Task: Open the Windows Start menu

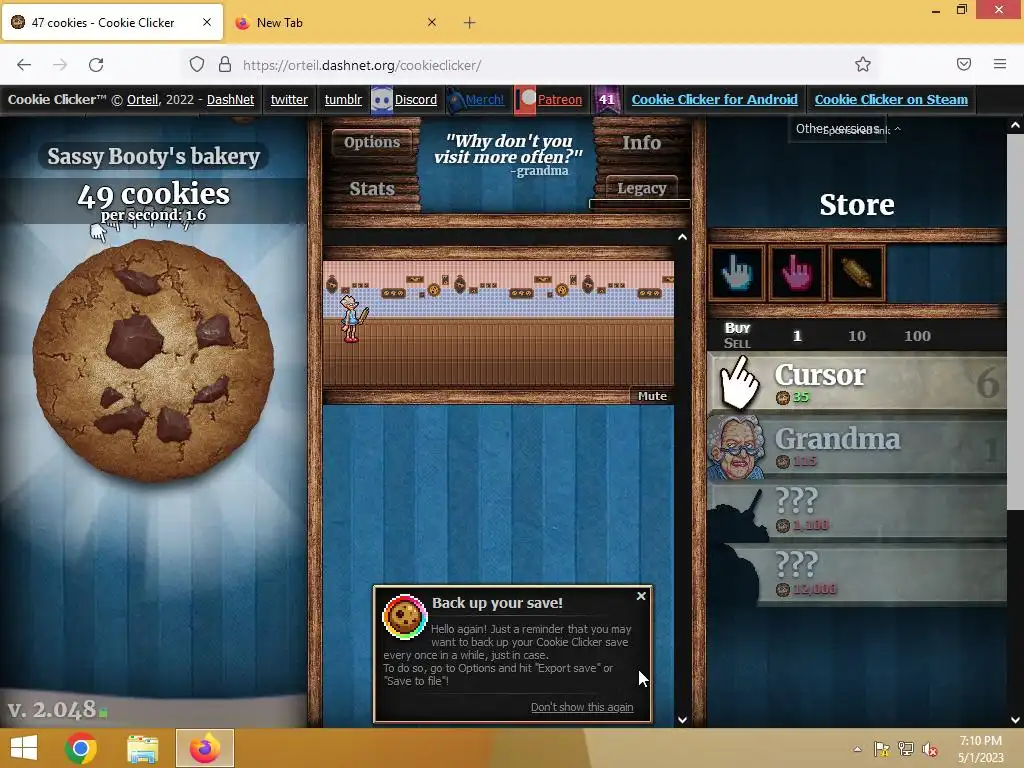Action: (24, 748)
